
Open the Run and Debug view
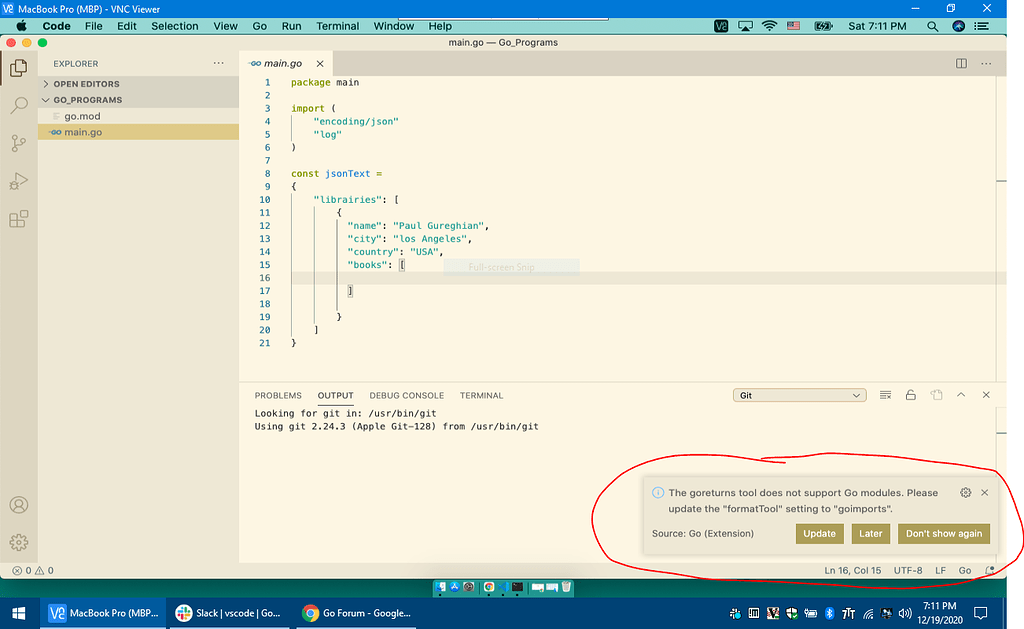(x=18, y=181)
